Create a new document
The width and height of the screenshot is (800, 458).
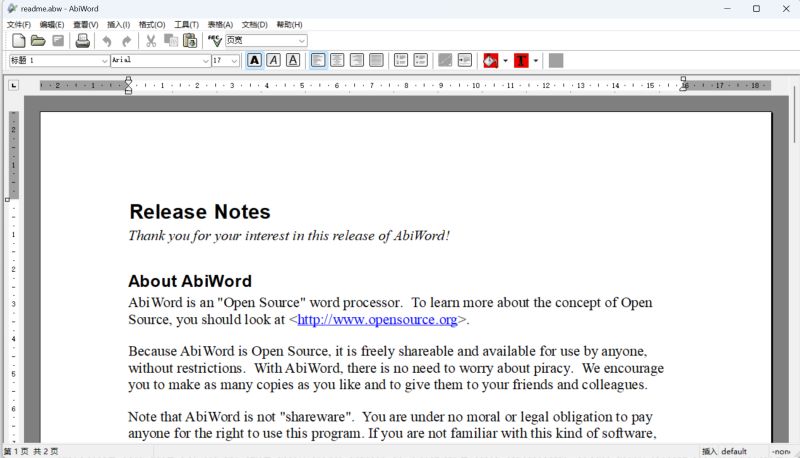coord(18,41)
